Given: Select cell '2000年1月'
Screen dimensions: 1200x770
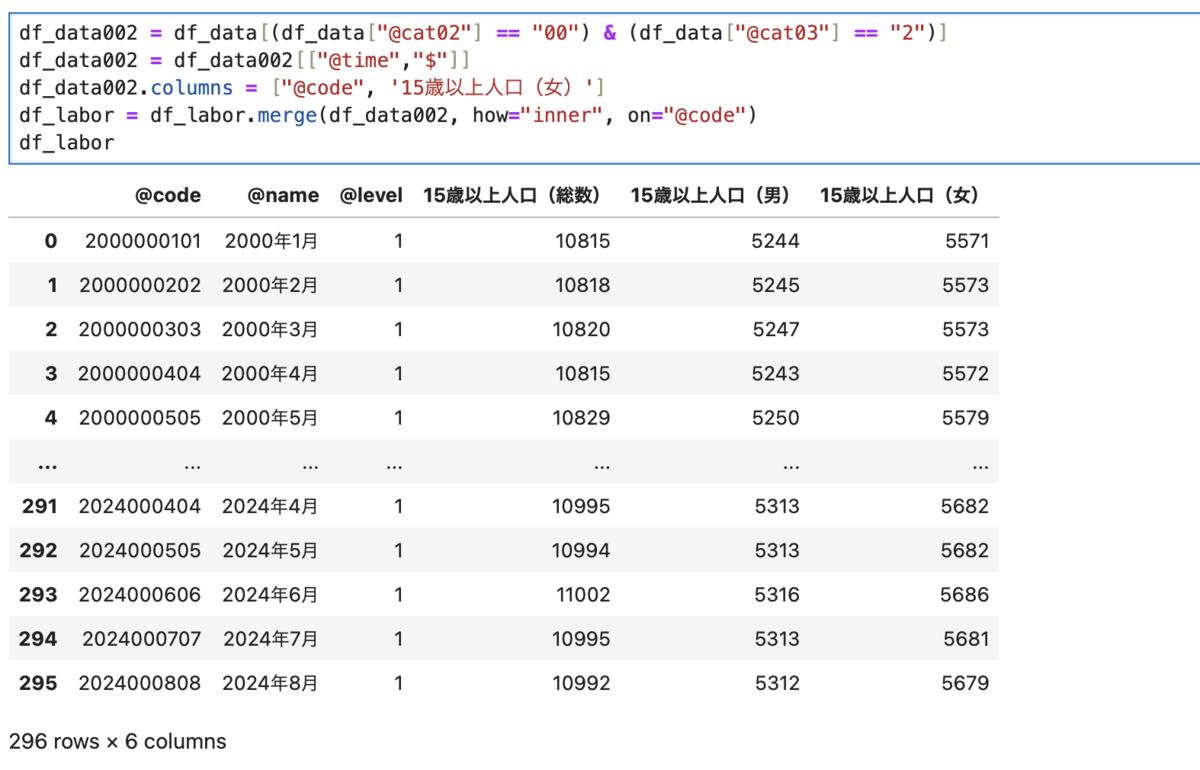Looking at the screenshot, I should tap(272, 241).
